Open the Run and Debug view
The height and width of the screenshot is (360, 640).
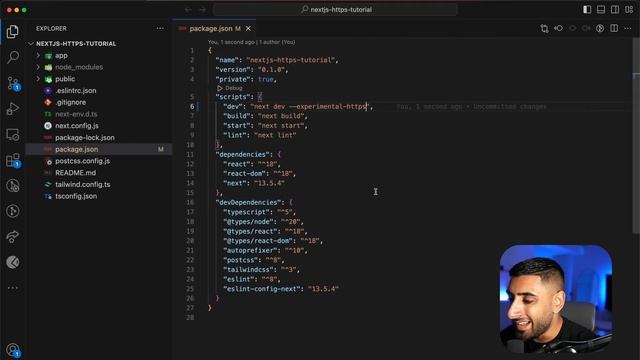[x=13, y=109]
